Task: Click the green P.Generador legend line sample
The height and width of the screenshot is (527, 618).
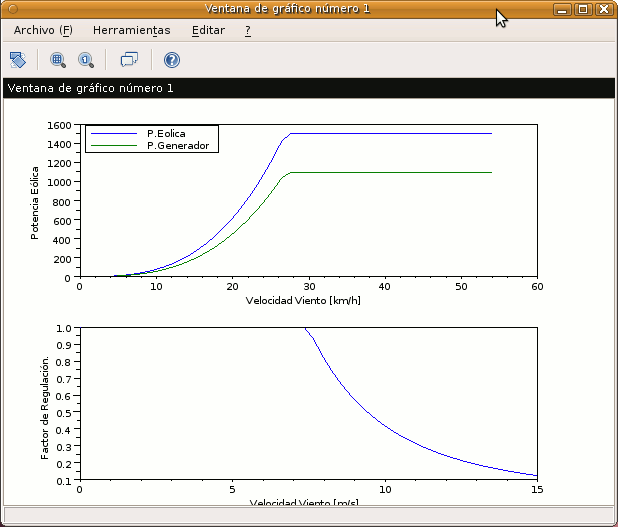Action: click(114, 146)
